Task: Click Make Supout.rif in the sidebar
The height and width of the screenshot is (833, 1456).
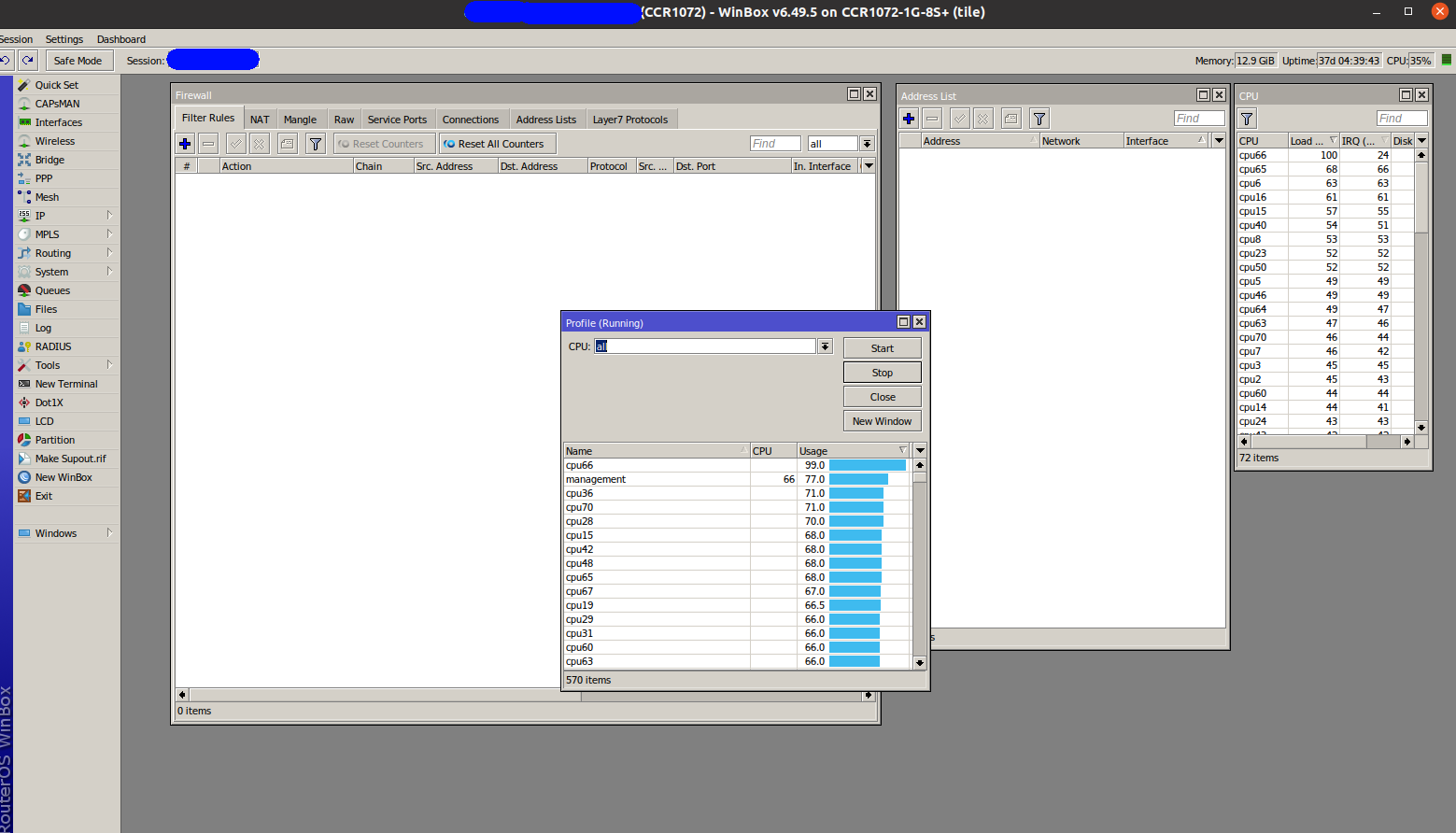Action: pos(67,459)
